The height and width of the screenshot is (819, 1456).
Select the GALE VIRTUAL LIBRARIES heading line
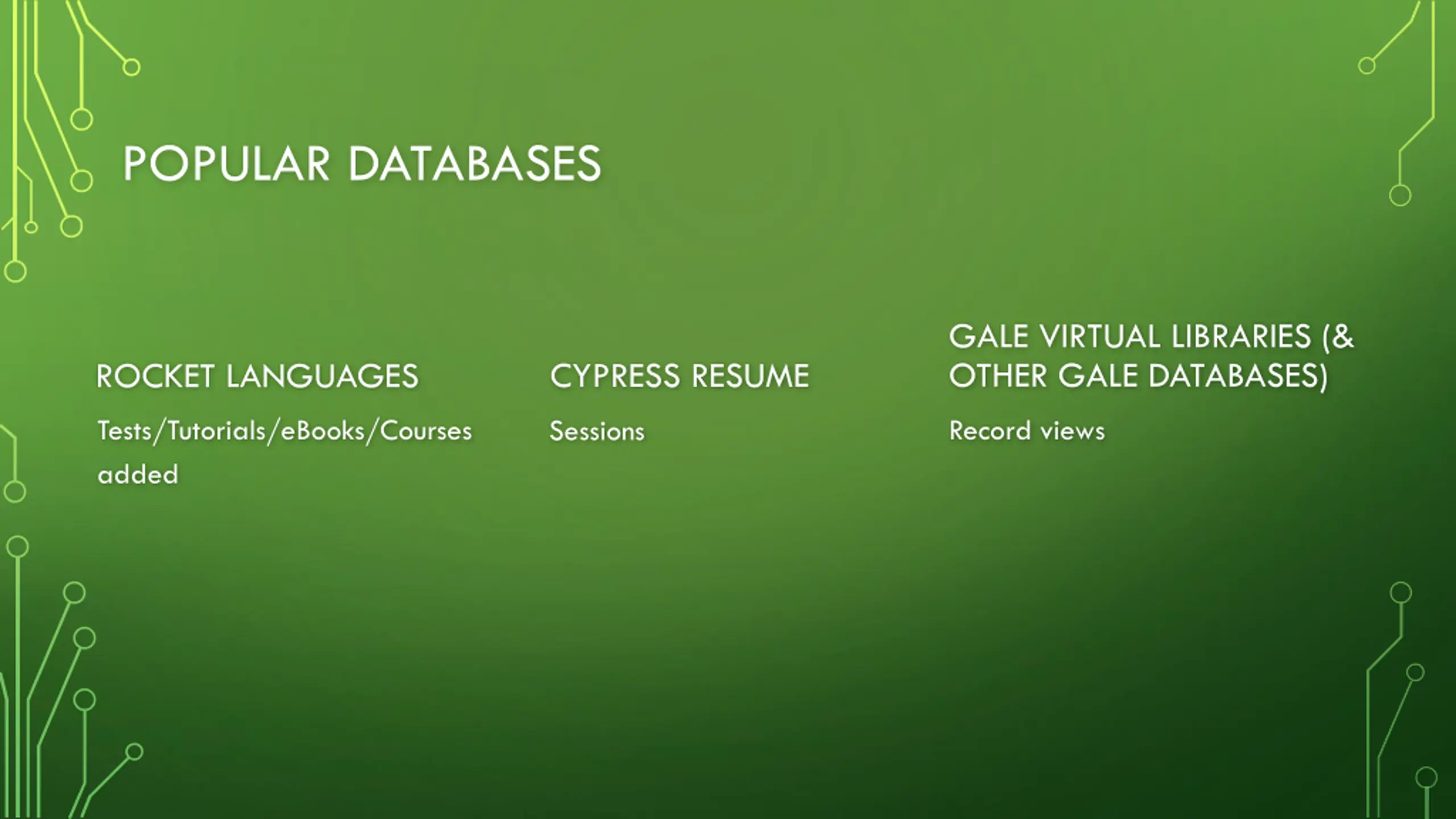pyautogui.click(x=1151, y=336)
